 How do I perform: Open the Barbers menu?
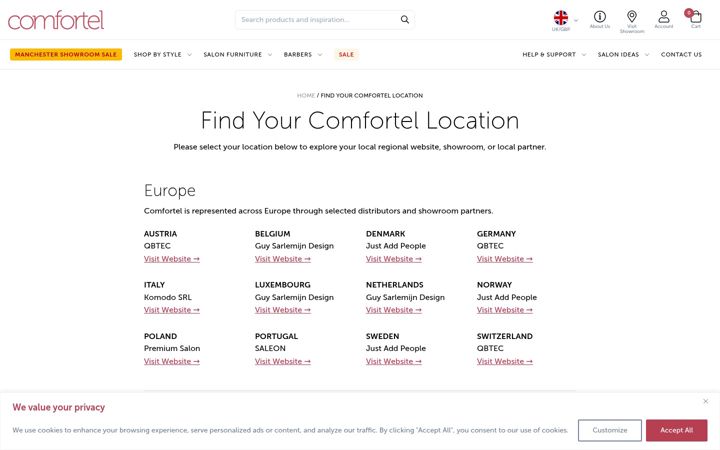pos(298,54)
